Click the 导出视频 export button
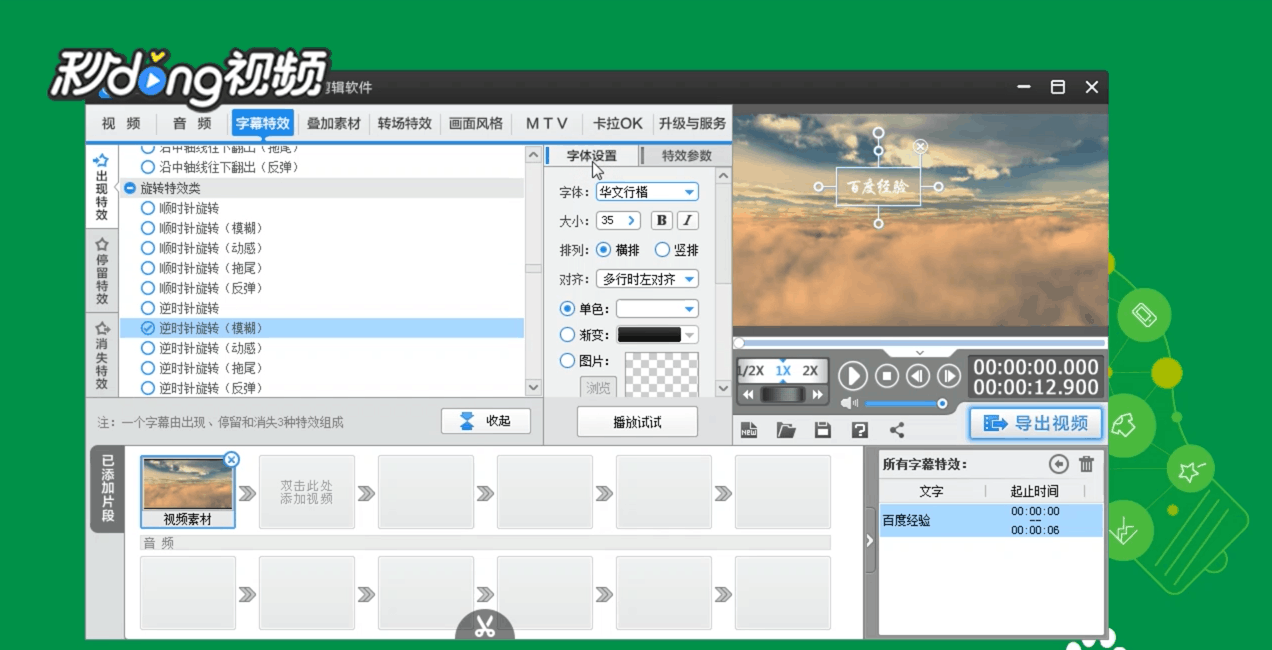This screenshot has height=650, width=1272. pos(1036,423)
